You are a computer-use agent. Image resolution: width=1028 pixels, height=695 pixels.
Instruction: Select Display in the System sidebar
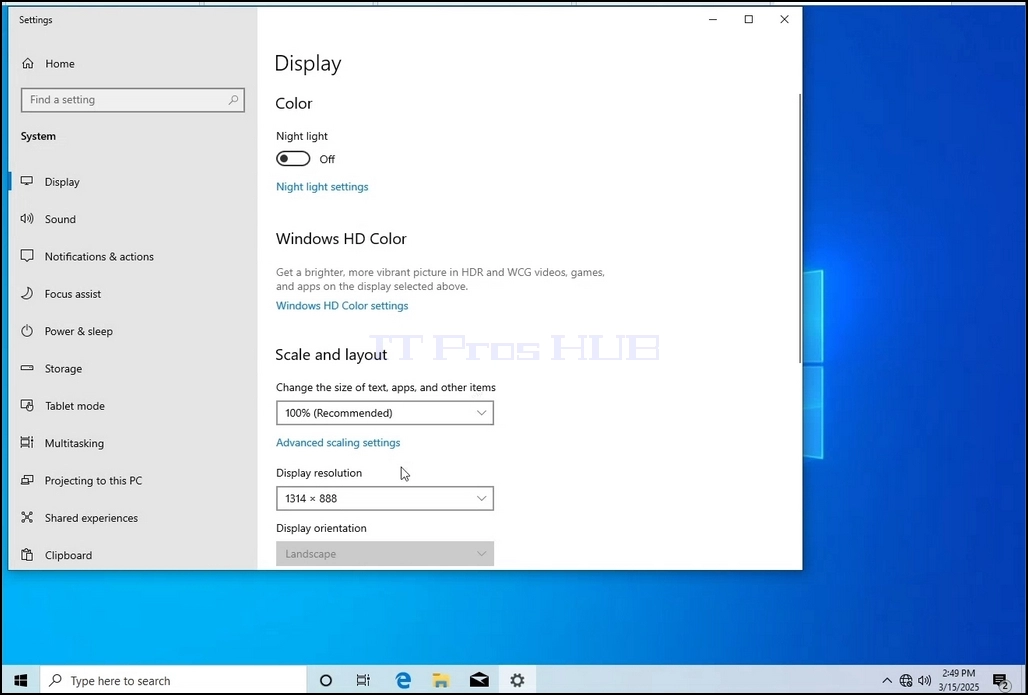coord(133,182)
